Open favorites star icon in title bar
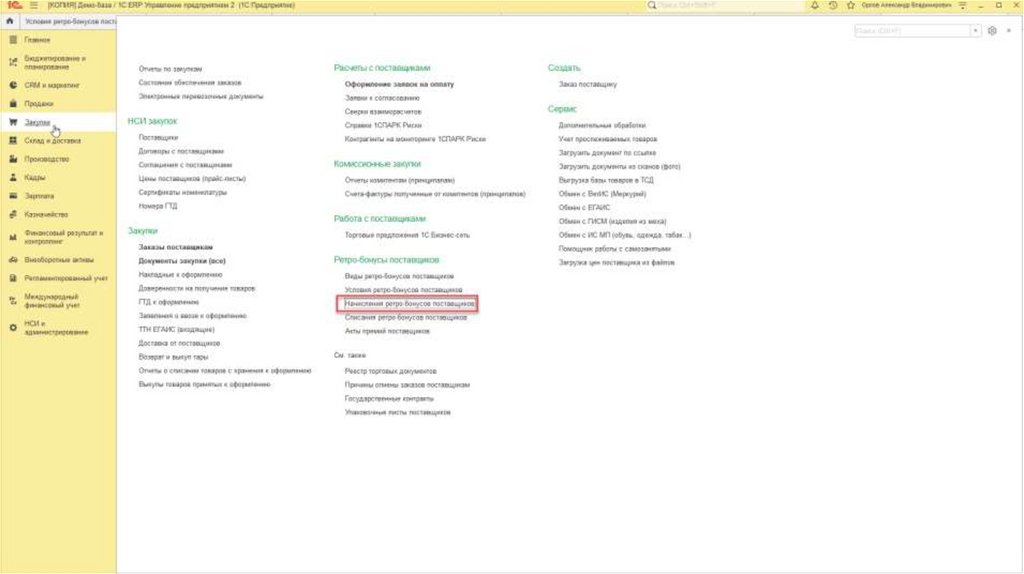1024x574 pixels. tap(850, 5)
